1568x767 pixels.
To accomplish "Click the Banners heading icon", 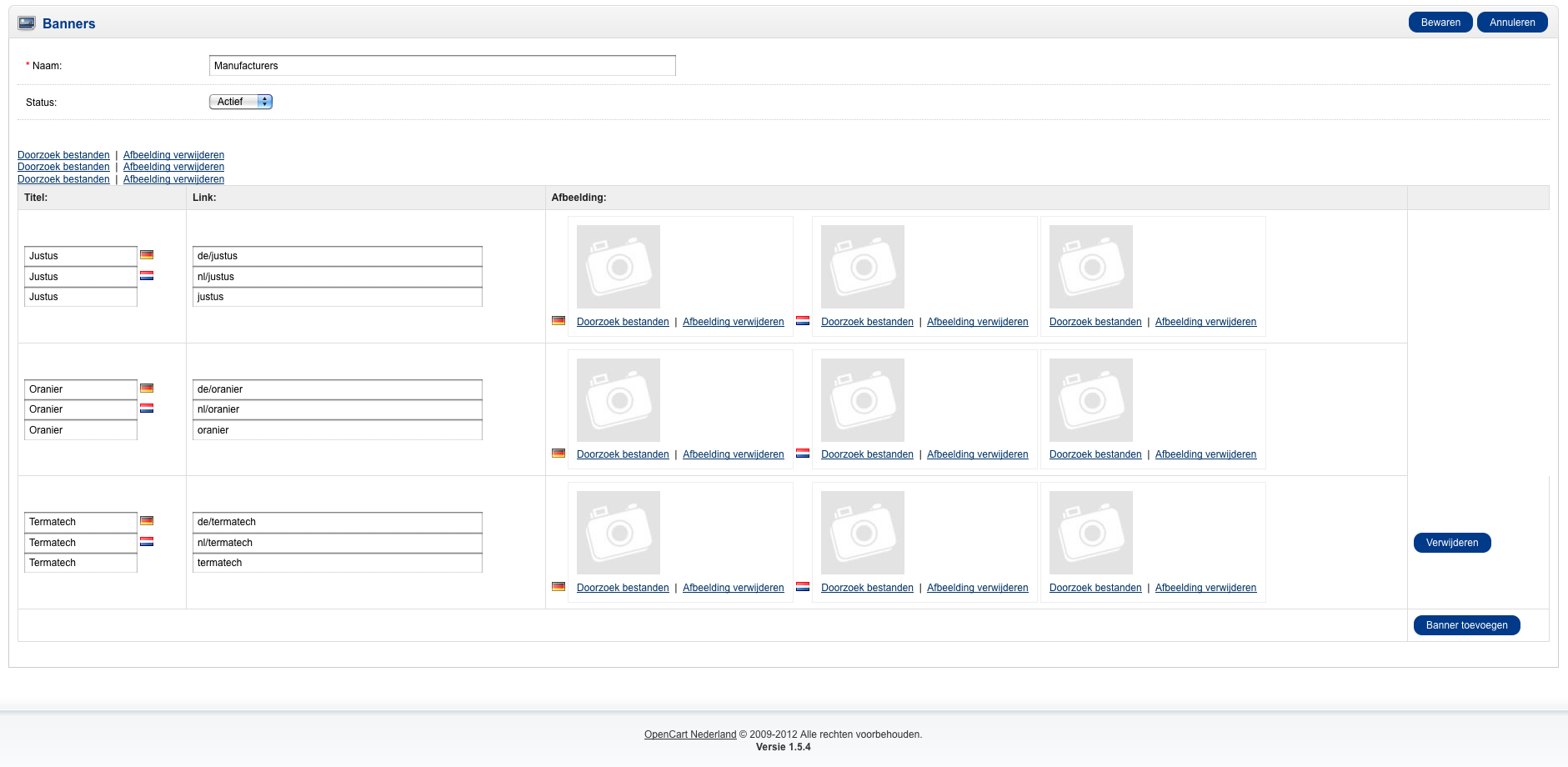I will 27,23.
